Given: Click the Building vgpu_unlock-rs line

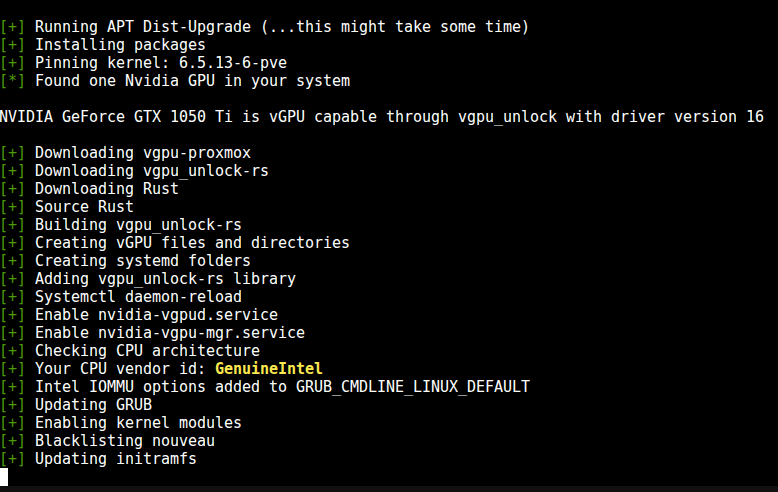Looking at the screenshot, I should point(121,225).
